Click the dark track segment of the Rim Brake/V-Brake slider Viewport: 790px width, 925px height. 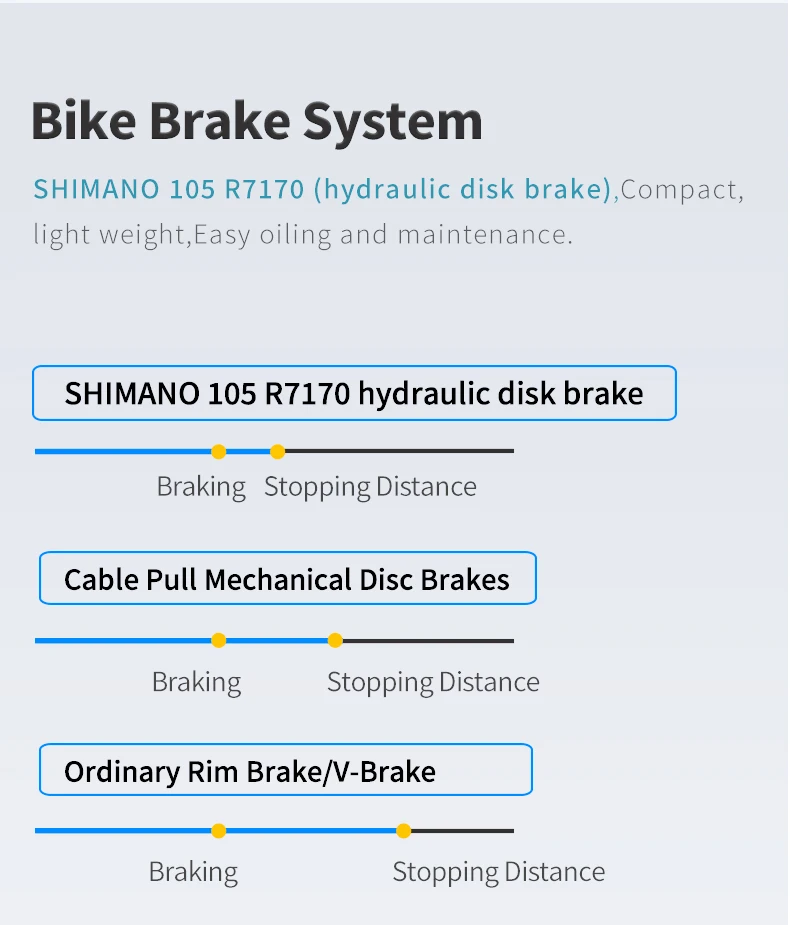click(x=462, y=830)
